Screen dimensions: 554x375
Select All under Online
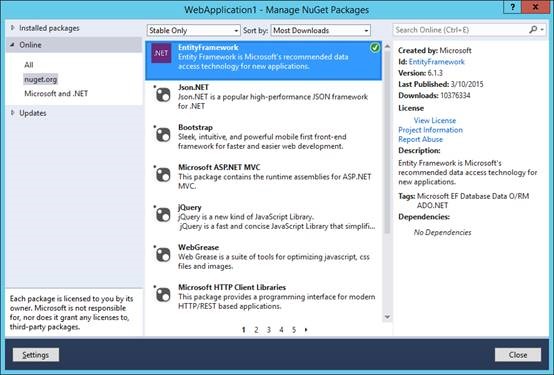tap(29, 65)
